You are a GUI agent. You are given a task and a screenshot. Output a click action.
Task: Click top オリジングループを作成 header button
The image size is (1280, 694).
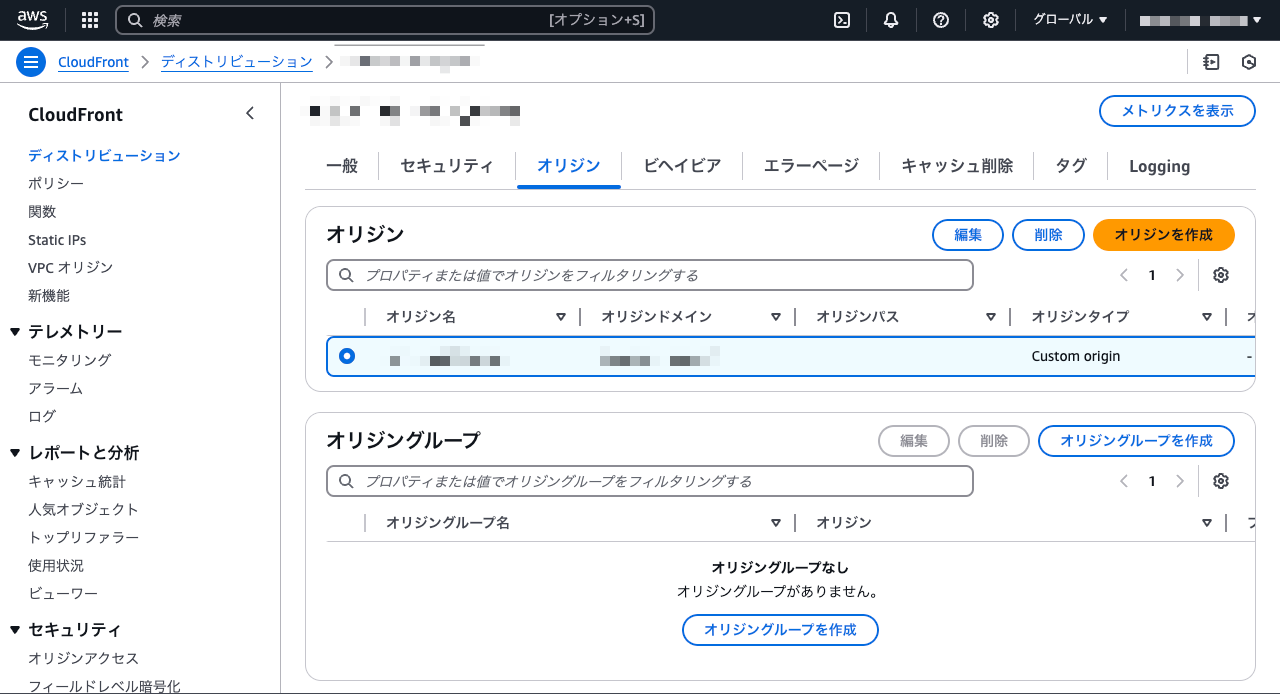[x=1136, y=441]
